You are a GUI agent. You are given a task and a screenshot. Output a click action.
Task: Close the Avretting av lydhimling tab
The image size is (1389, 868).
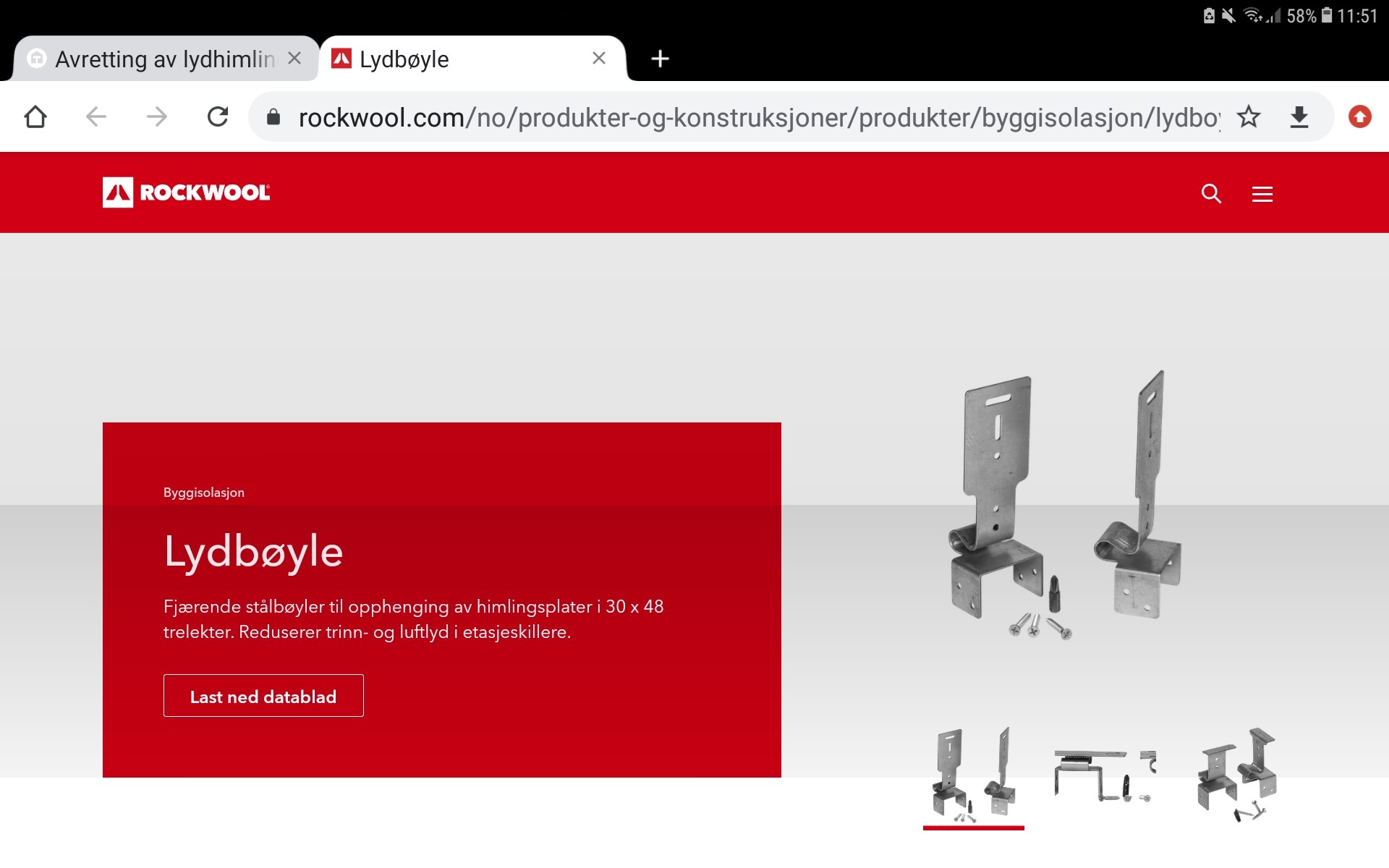tap(294, 59)
